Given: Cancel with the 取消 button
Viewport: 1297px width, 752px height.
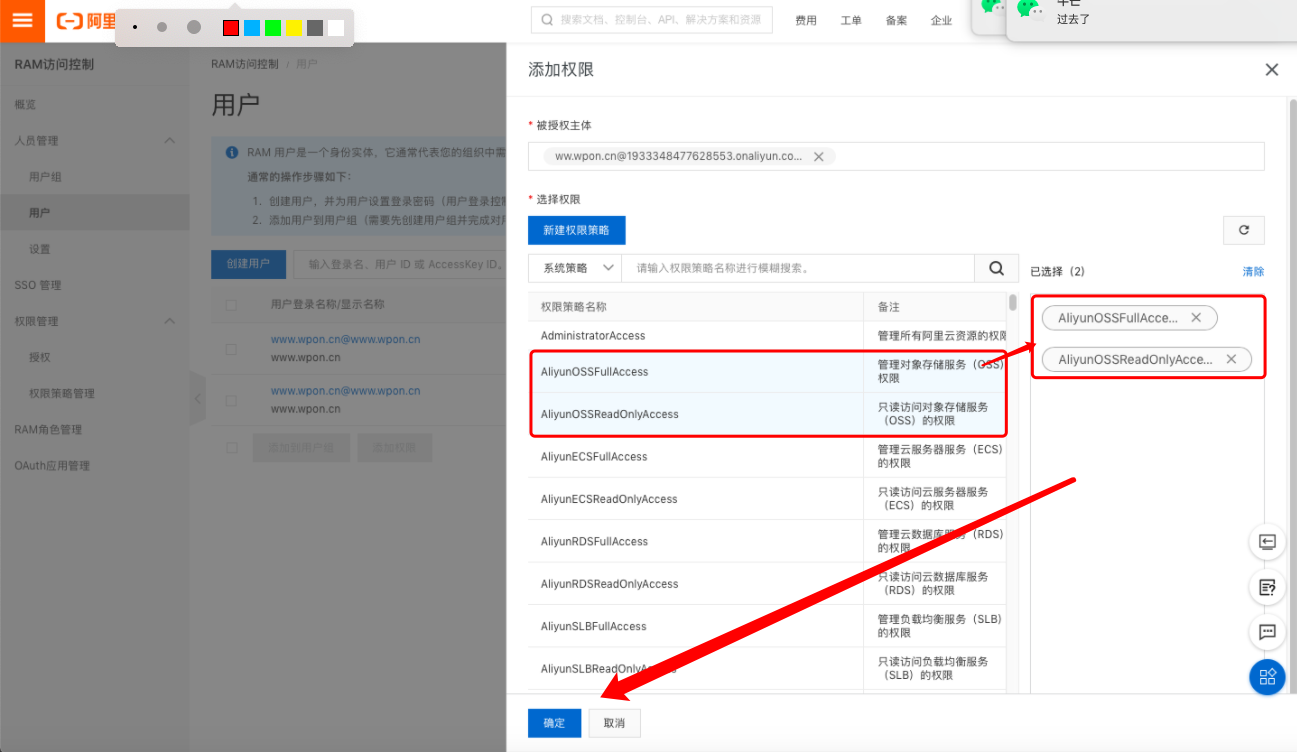Looking at the screenshot, I should (x=614, y=723).
